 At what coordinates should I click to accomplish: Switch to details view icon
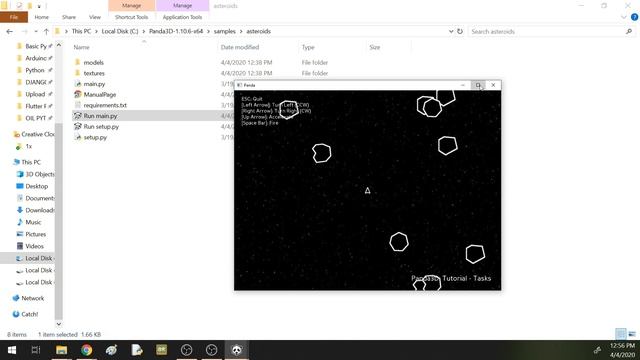tap(621, 334)
